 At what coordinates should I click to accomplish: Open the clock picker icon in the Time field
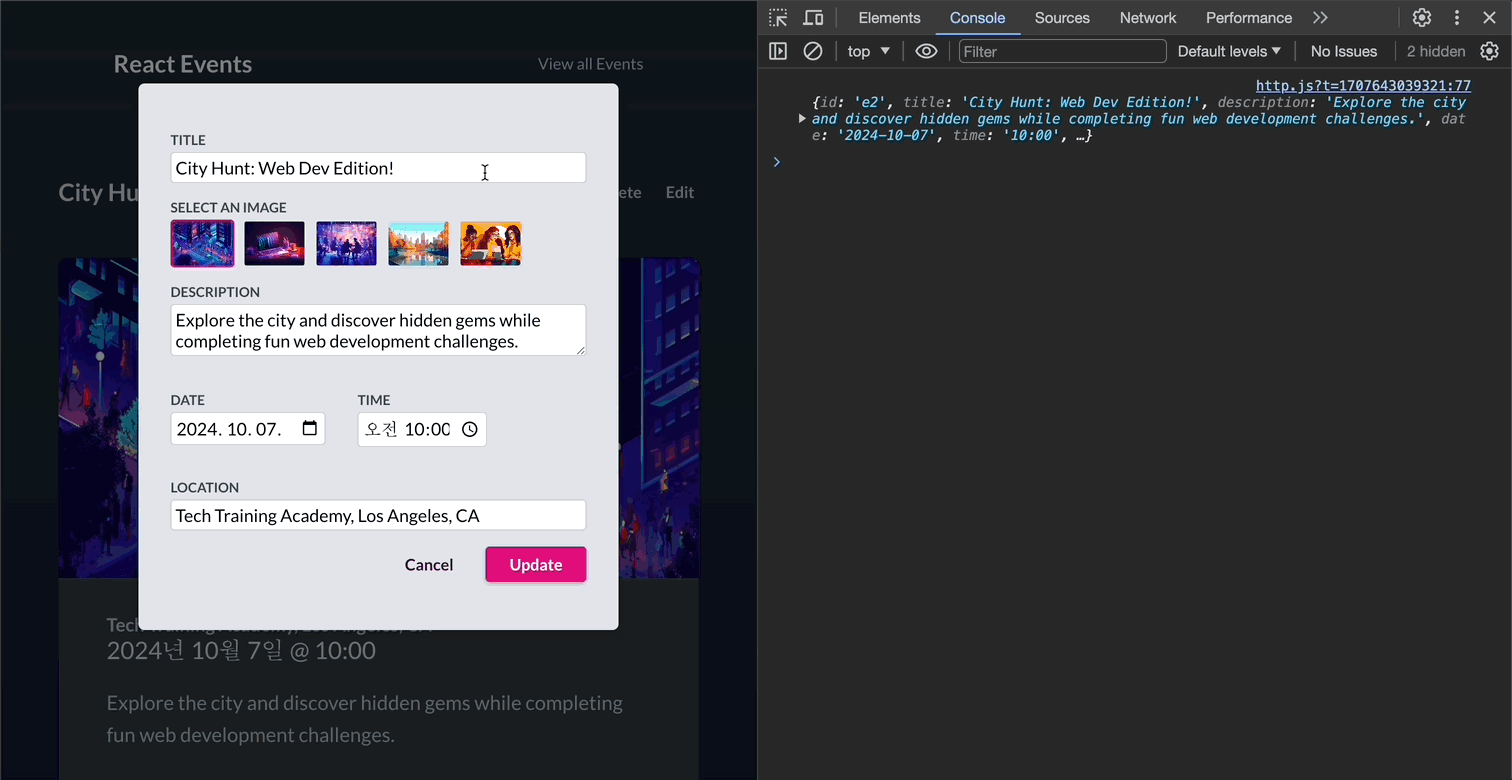pyautogui.click(x=470, y=429)
